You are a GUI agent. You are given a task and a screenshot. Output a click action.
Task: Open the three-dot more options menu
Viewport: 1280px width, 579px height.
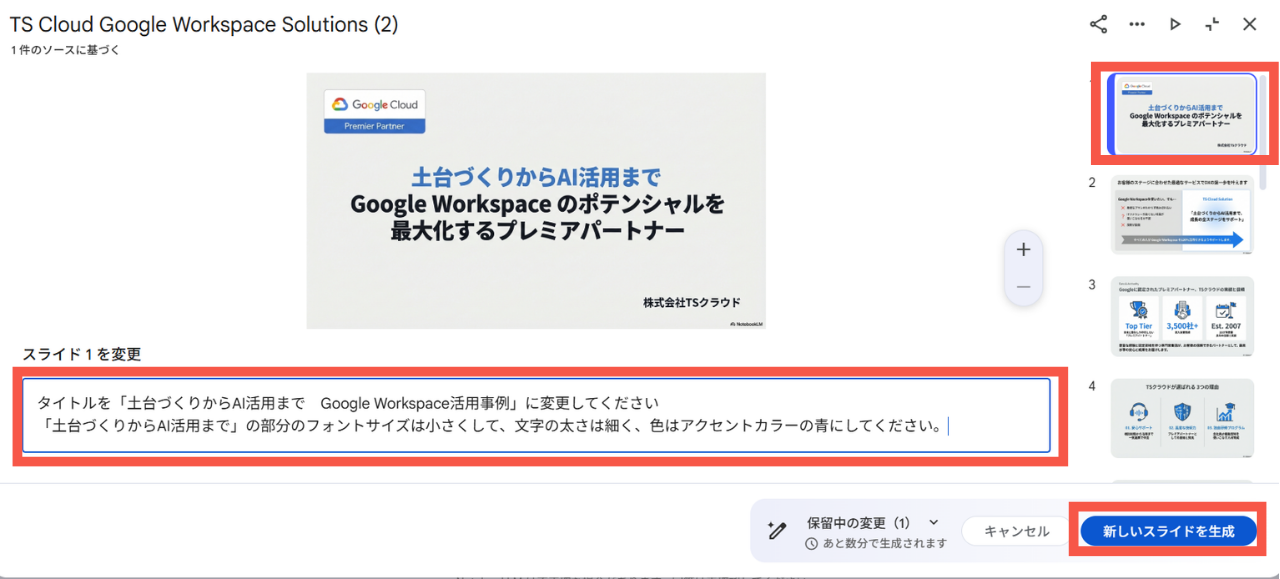[1137, 24]
